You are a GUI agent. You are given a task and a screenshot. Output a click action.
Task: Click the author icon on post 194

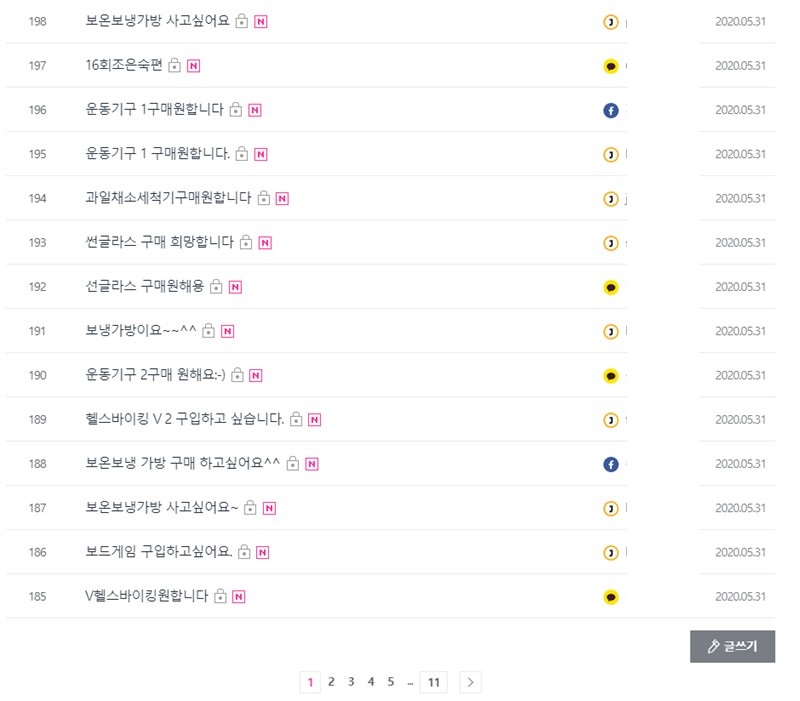[611, 199]
